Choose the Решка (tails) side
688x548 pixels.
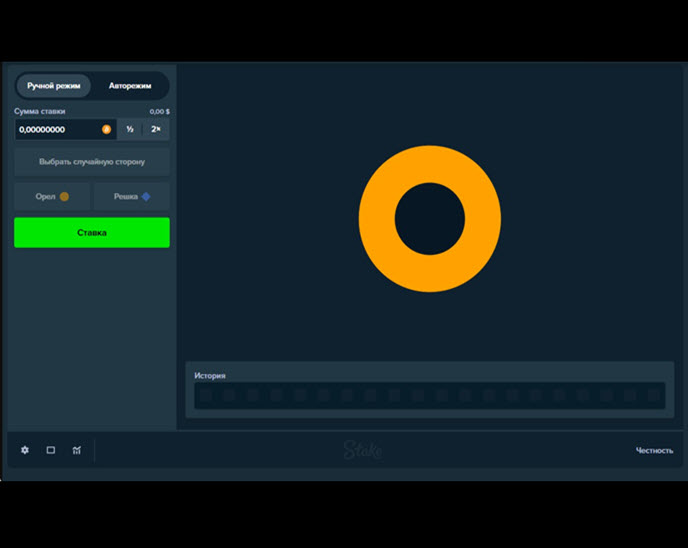tap(131, 197)
